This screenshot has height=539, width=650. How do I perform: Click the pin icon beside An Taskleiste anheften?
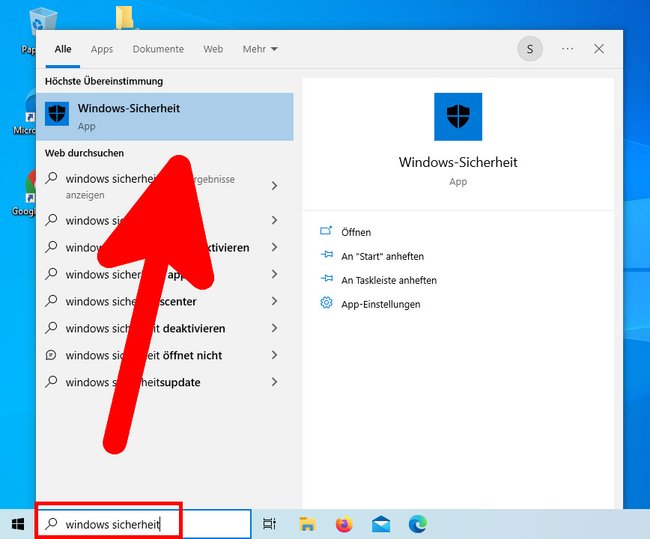[327, 279]
